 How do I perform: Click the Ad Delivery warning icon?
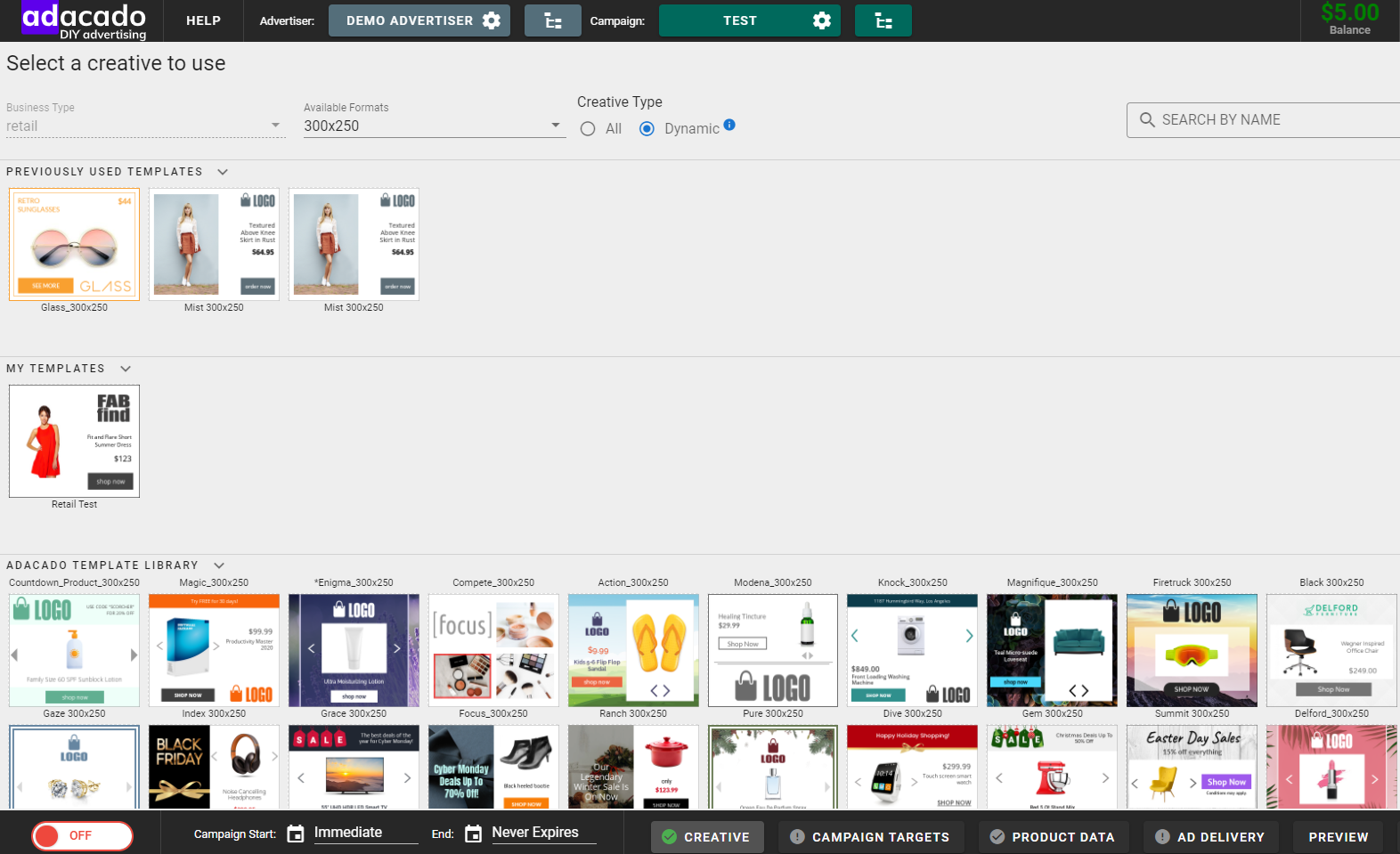pos(1162,837)
